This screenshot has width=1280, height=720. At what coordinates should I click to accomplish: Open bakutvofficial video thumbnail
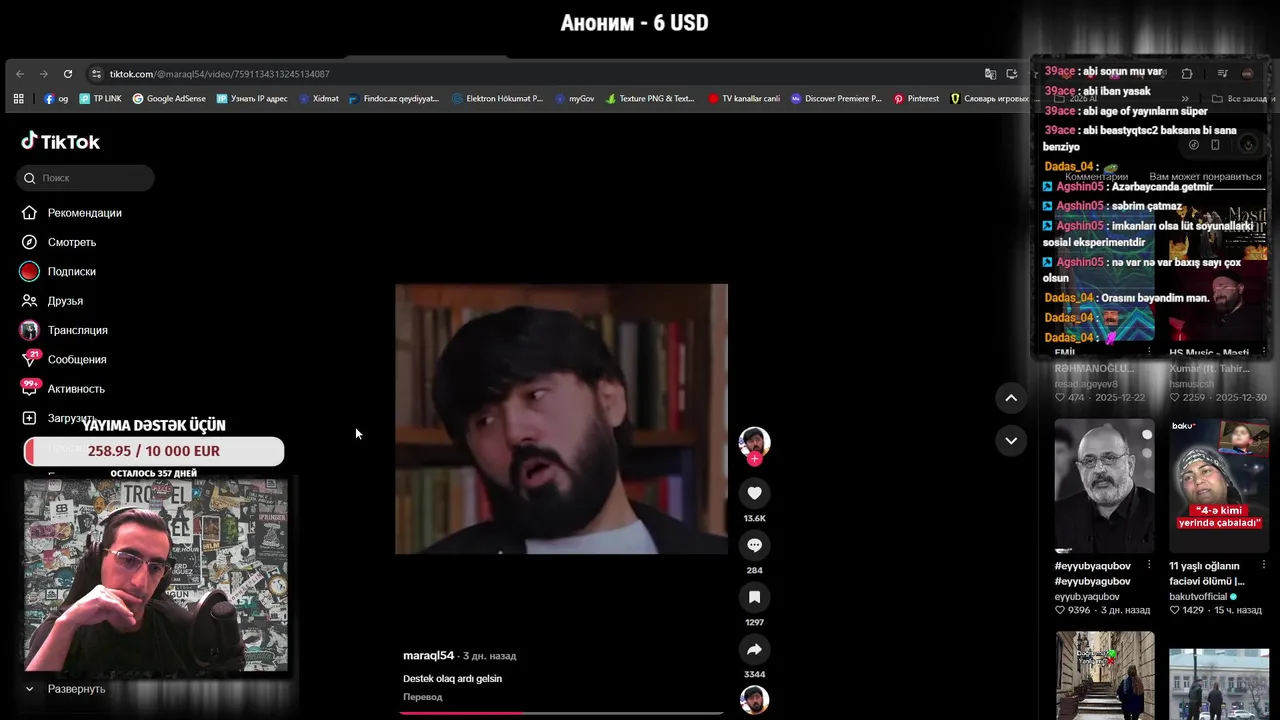tap(1219, 486)
